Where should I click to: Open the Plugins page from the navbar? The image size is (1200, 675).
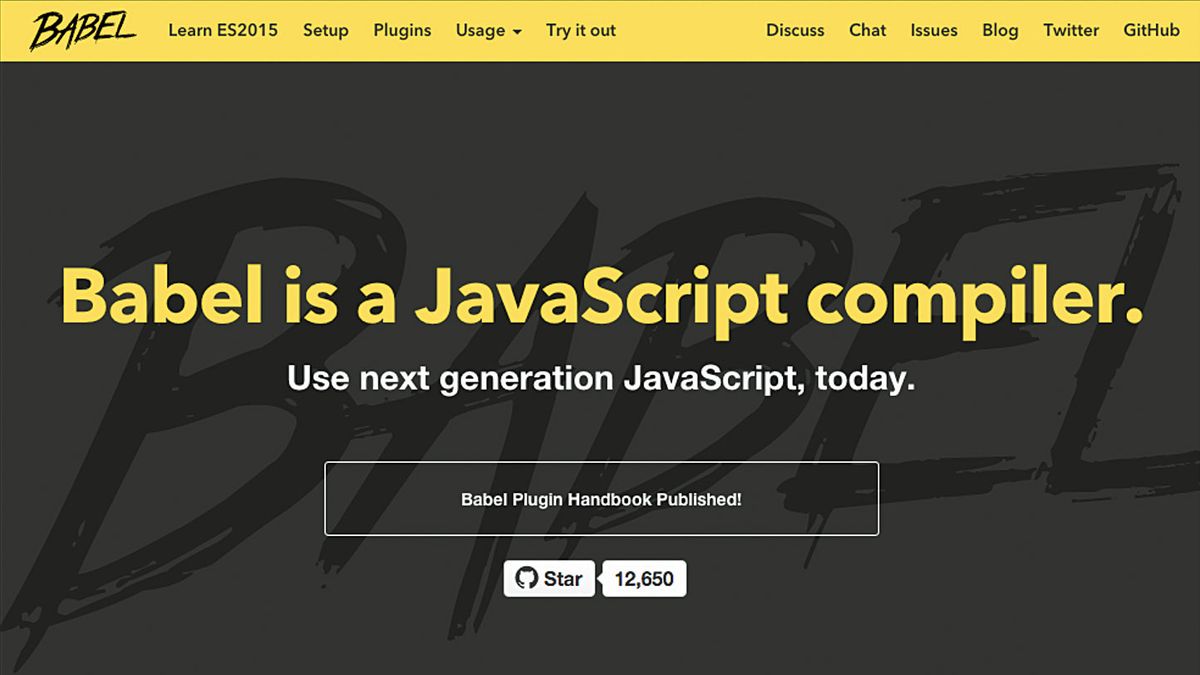tap(402, 30)
